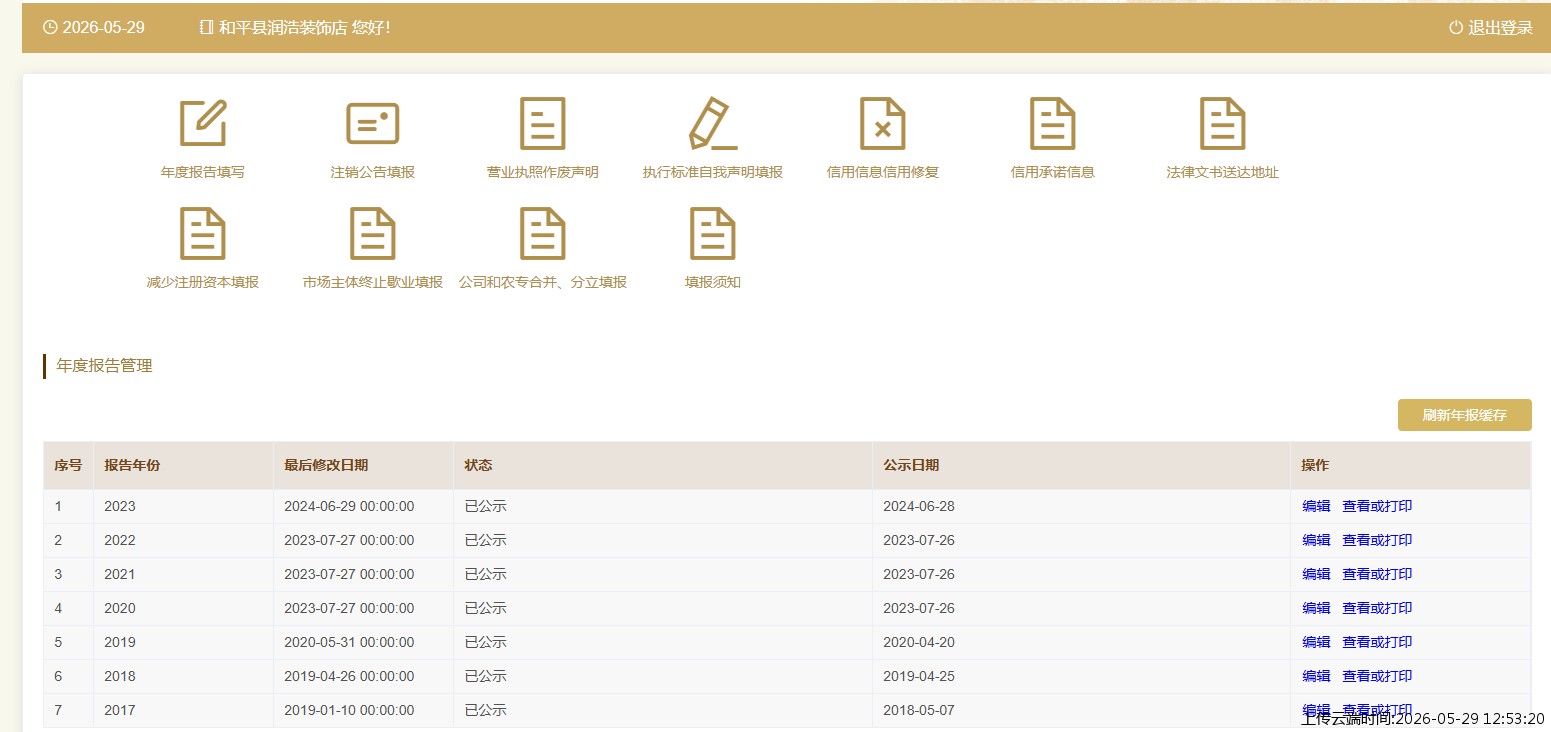The height and width of the screenshot is (732, 1551).
Task: Open the 注销公告填报 icon
Action: coord(373,123)
